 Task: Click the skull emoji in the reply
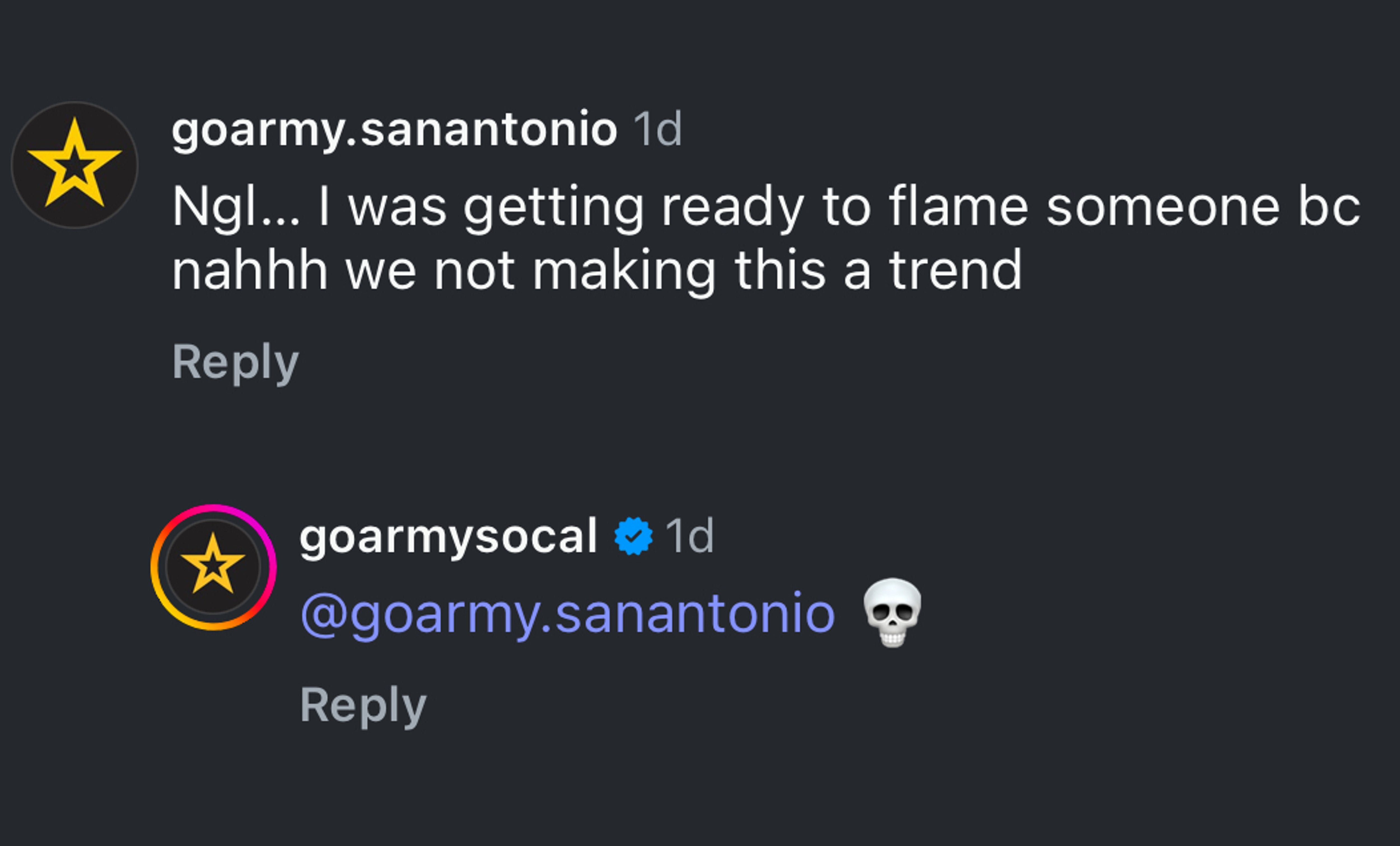point(892,612)
